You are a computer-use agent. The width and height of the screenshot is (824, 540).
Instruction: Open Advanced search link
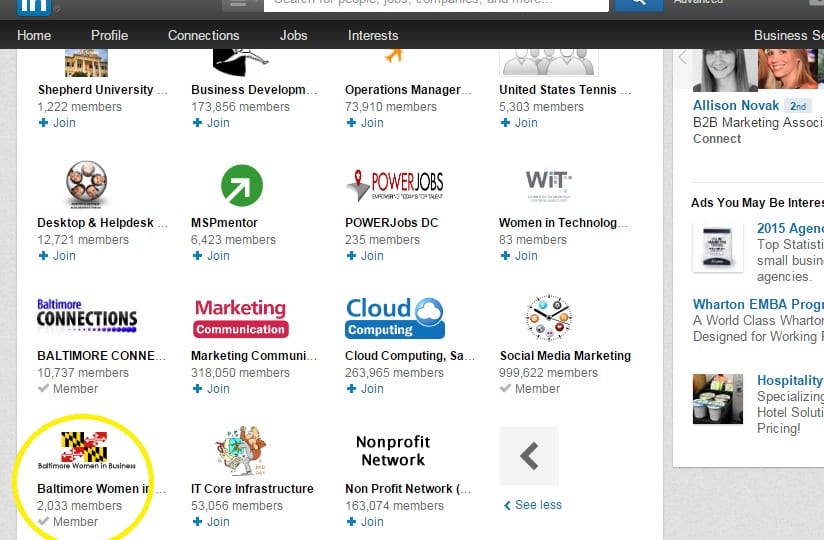click(x=698, y=3)
